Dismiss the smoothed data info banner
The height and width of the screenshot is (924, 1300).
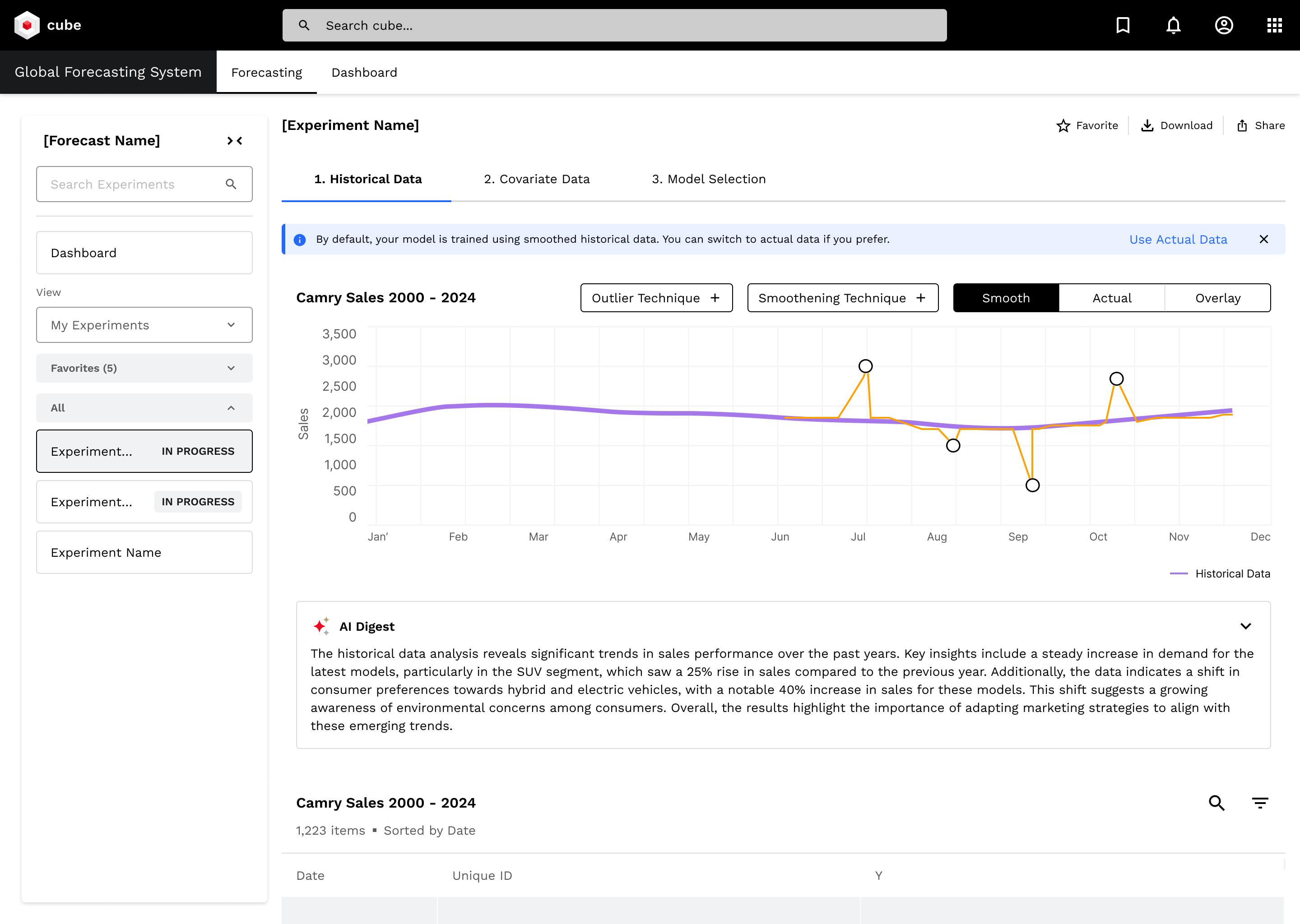pyautogui.click(x=1263, y=239)
